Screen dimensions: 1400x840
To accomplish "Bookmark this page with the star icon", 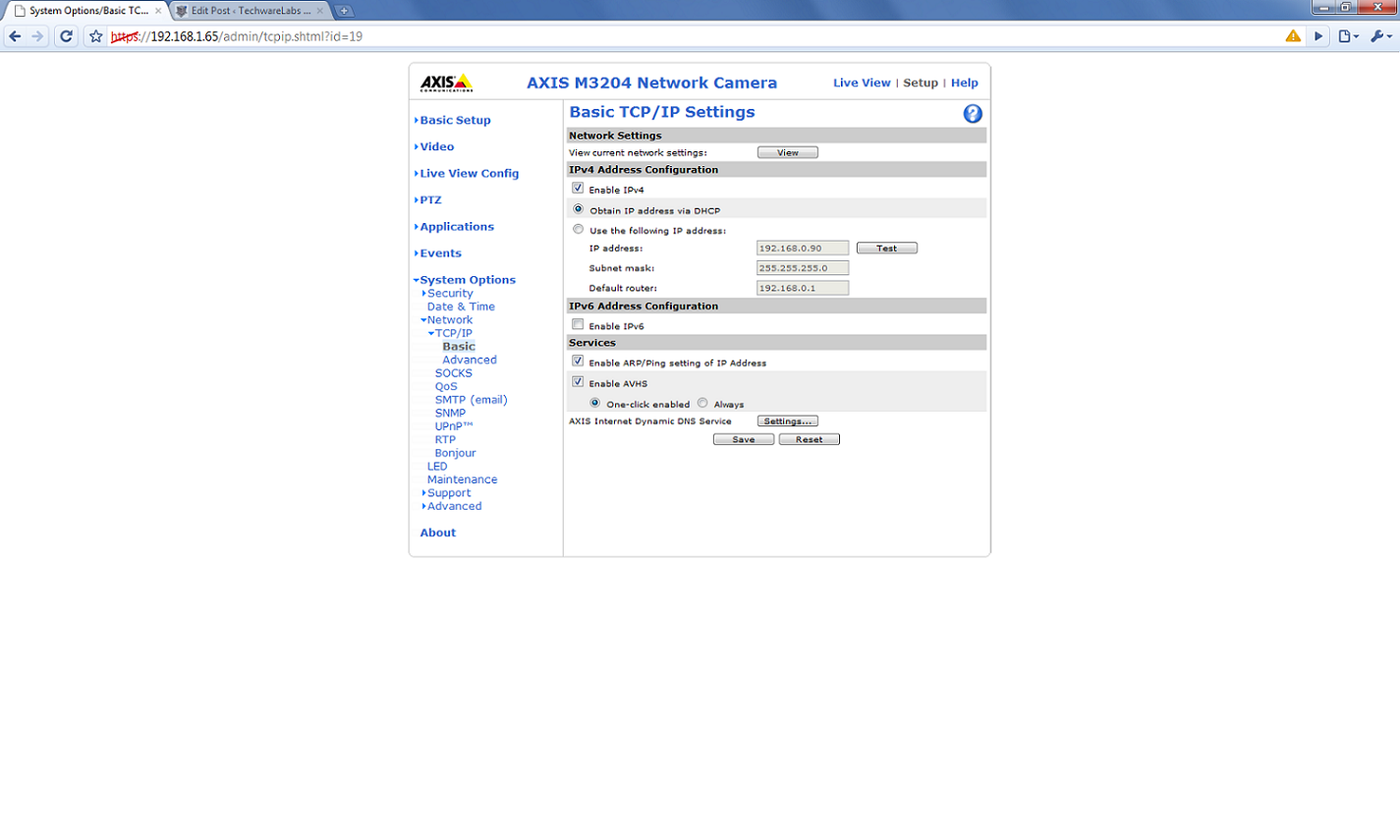I will click(96, 36).
